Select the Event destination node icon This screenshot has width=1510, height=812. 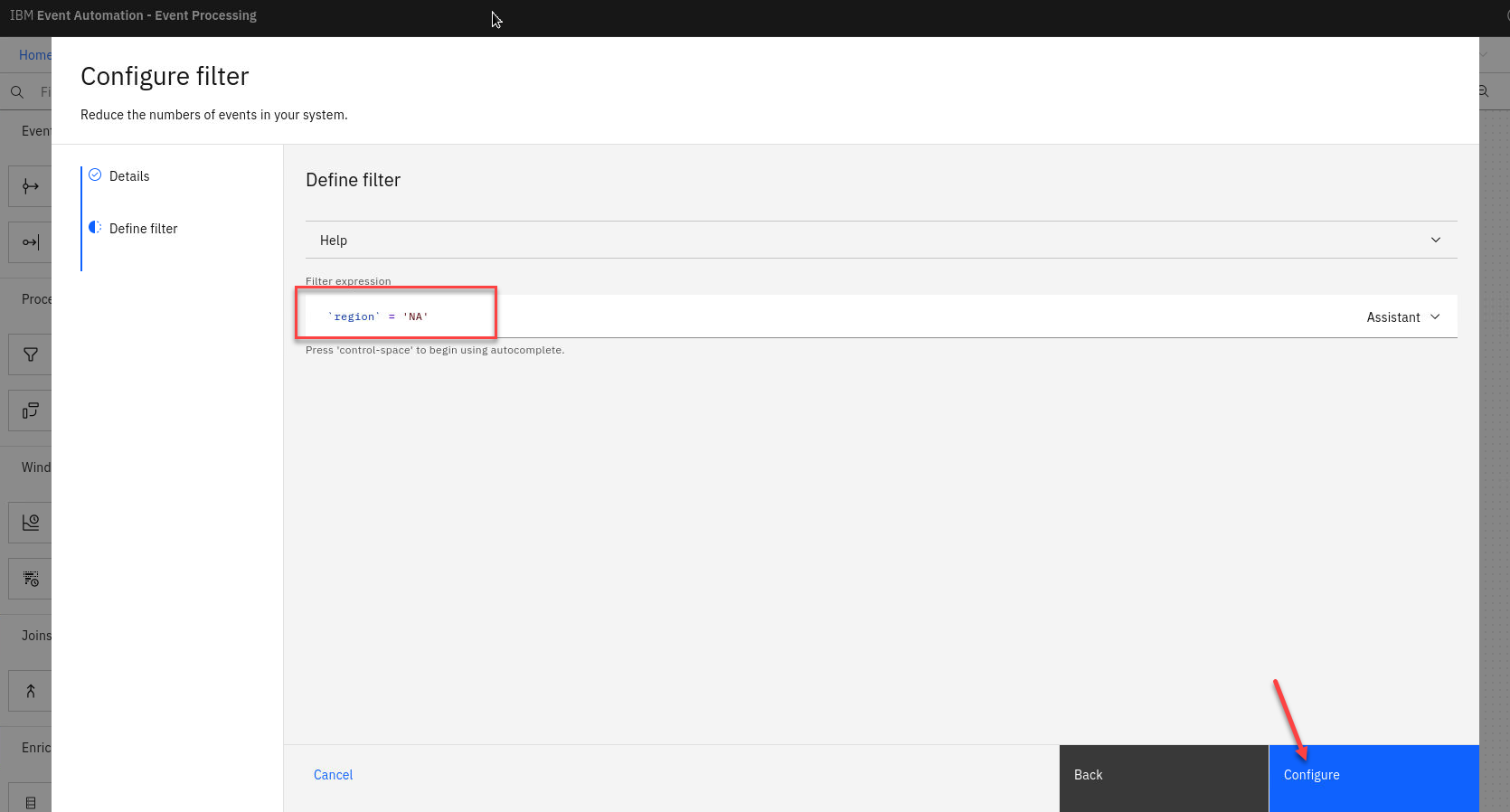click(x=31, y=242)
